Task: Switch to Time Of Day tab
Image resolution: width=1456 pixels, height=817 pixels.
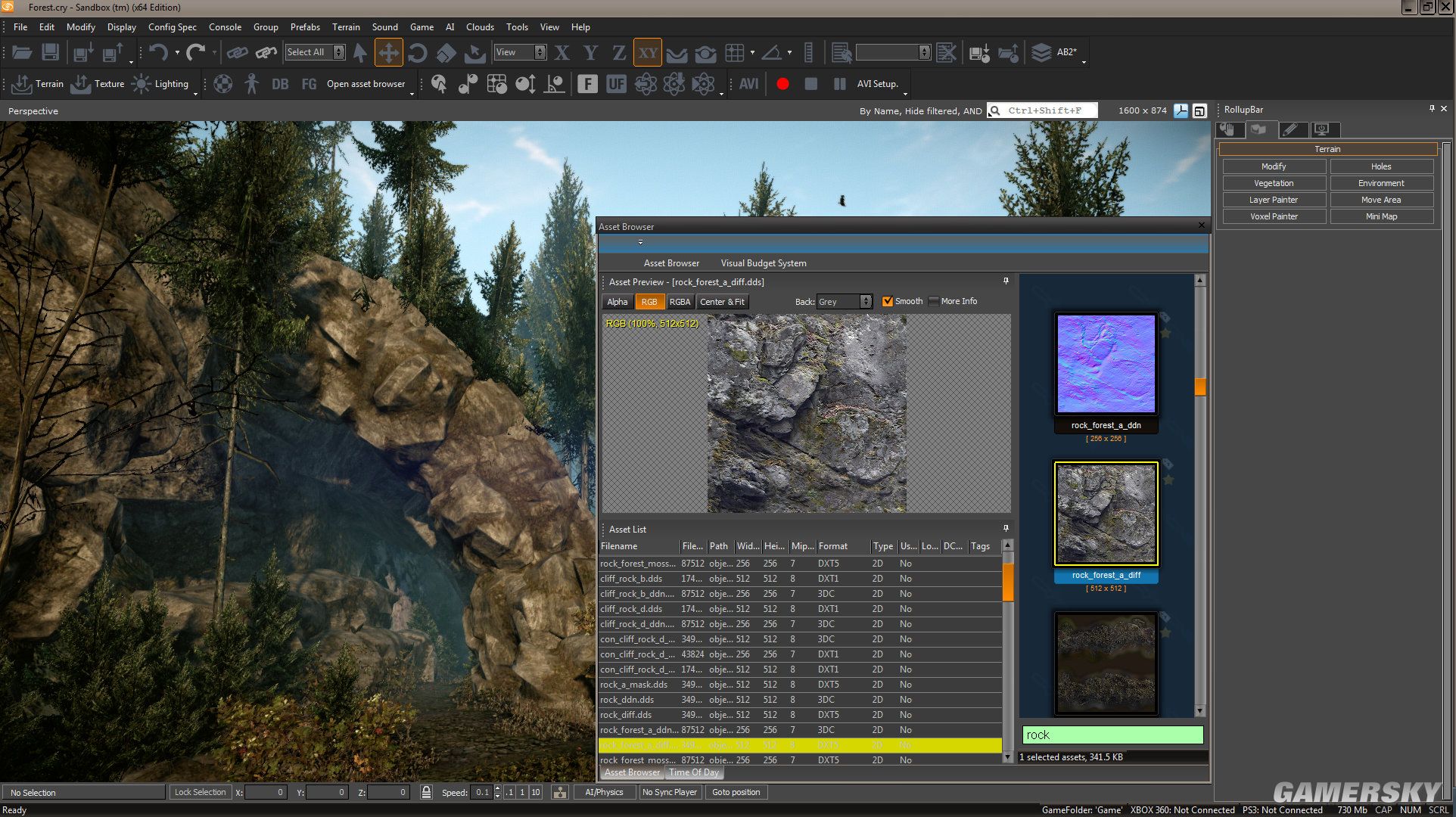Action: coord(694,772)
